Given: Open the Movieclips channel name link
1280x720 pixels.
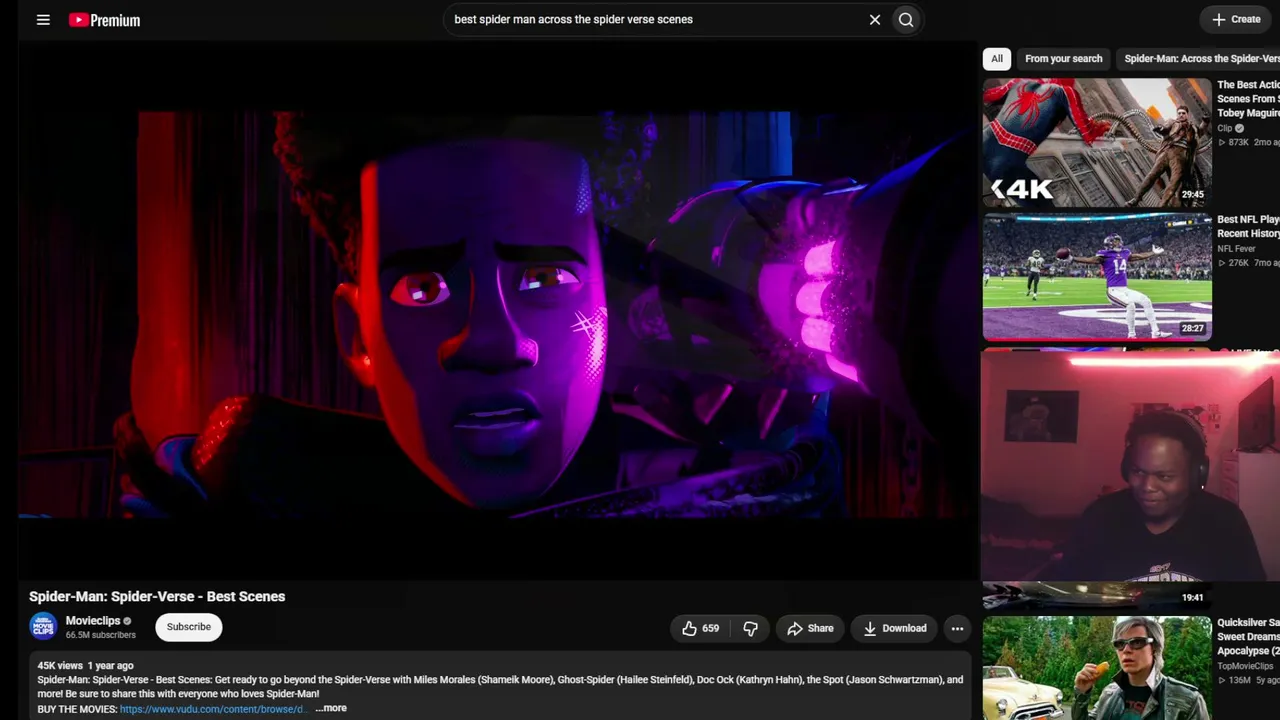Looking at the screenshot, I should 93,621.
